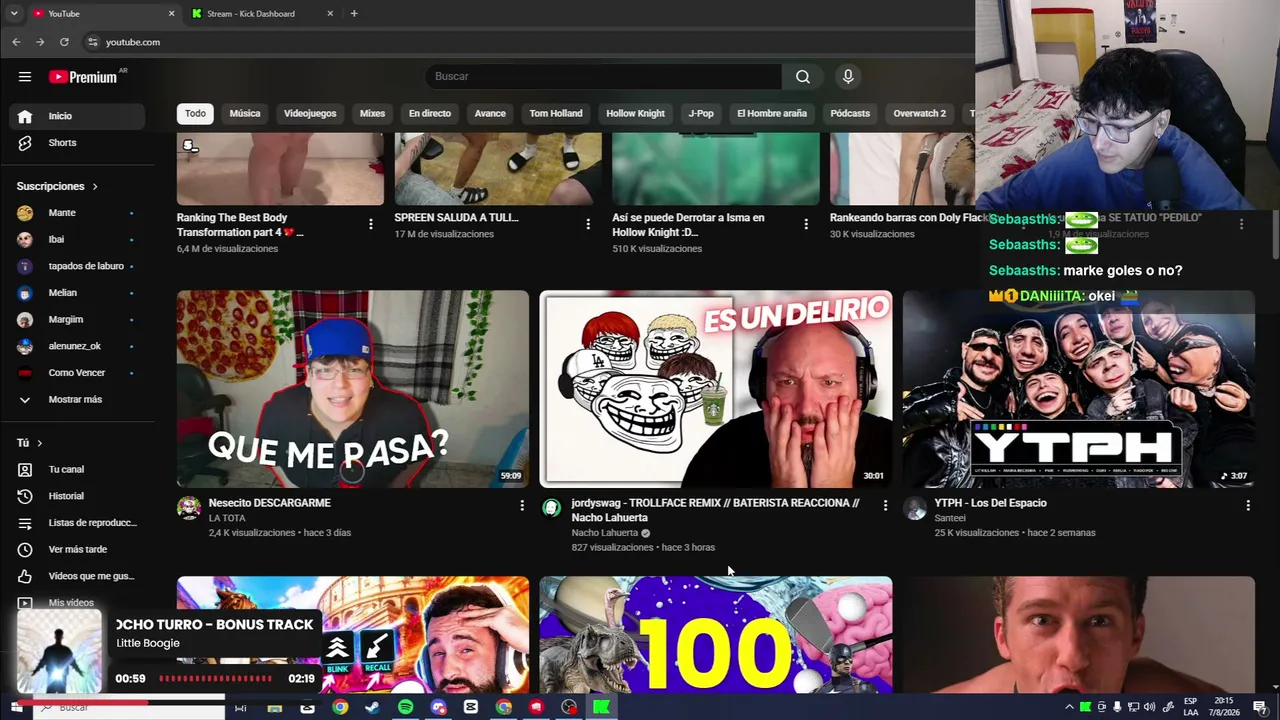This screenshot has width=1280, height=720.
Task: Reload the page with the browser refresh icon
Action: coord(64,42)
